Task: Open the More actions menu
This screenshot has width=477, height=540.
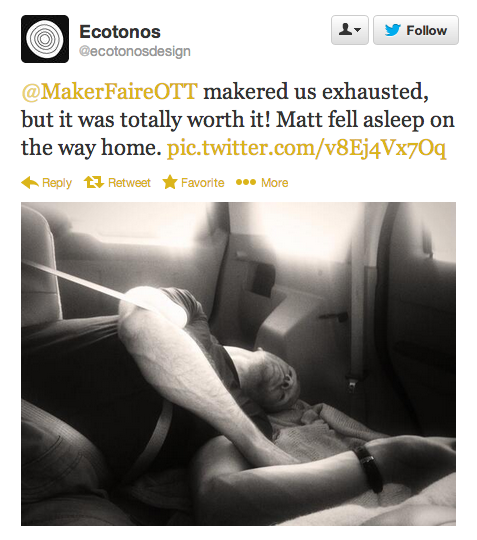Action: 262,183
